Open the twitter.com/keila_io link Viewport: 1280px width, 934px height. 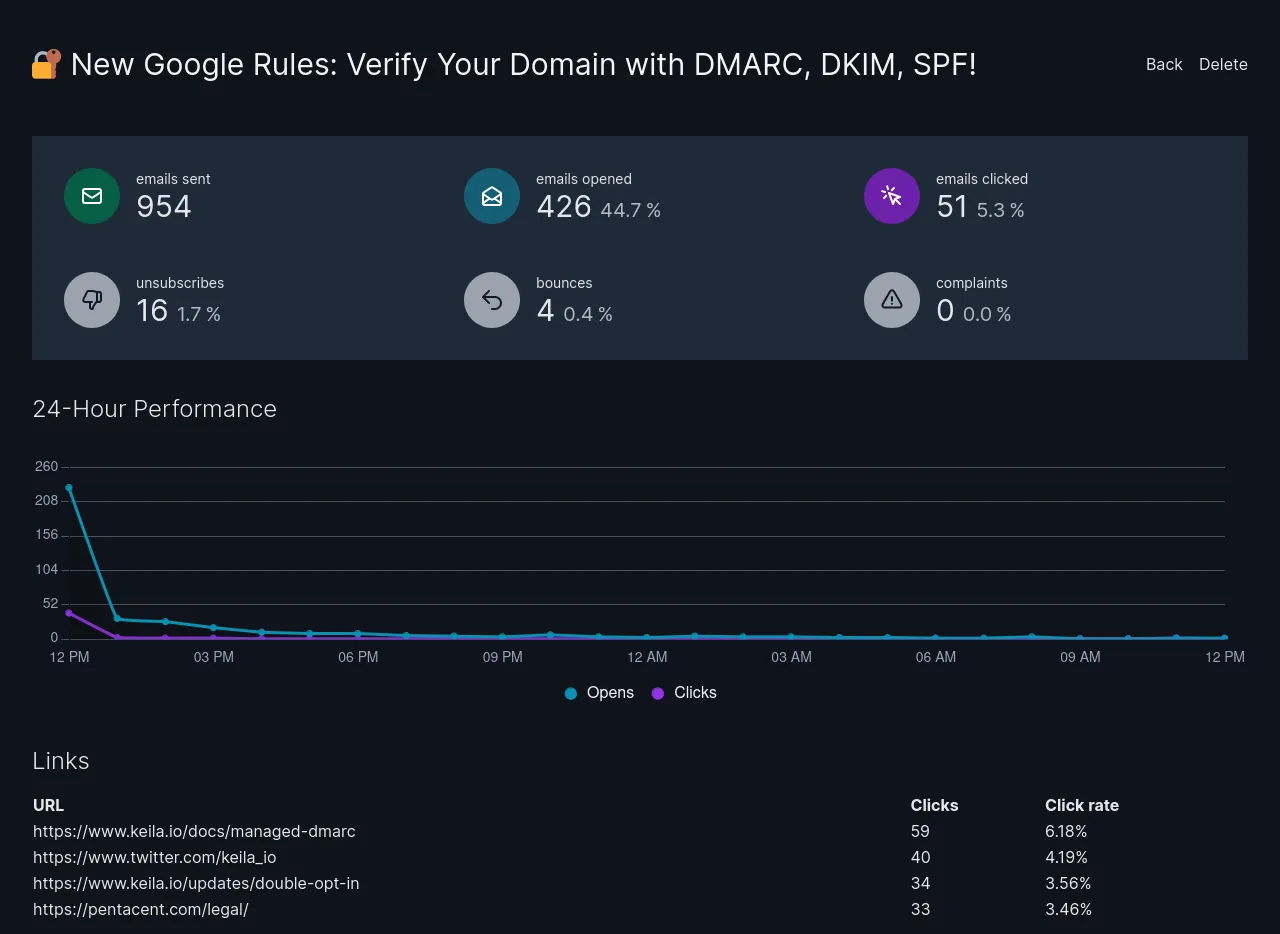coord(155,857)
